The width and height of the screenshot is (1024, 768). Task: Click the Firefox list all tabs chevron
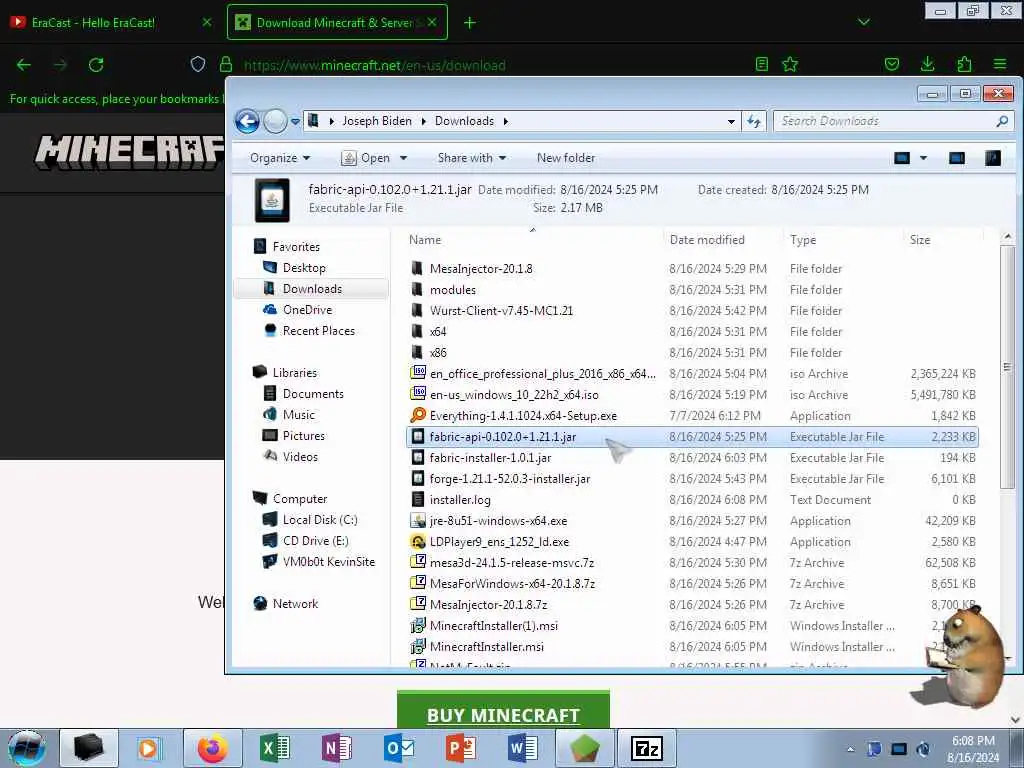click(863, 23)
